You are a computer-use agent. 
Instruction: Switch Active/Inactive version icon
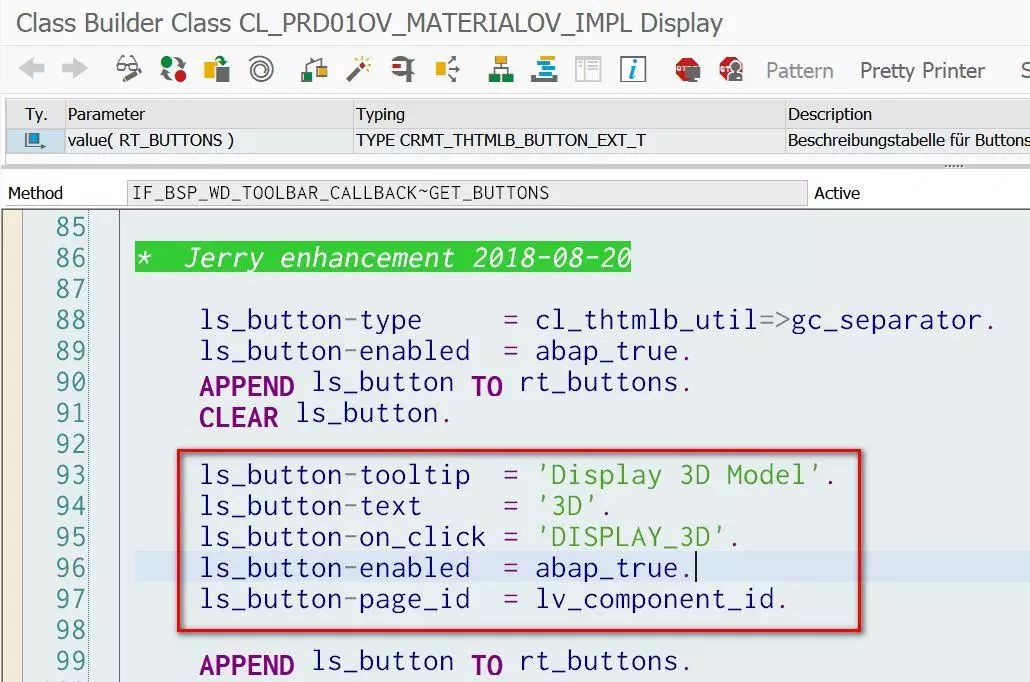point(173,68)
